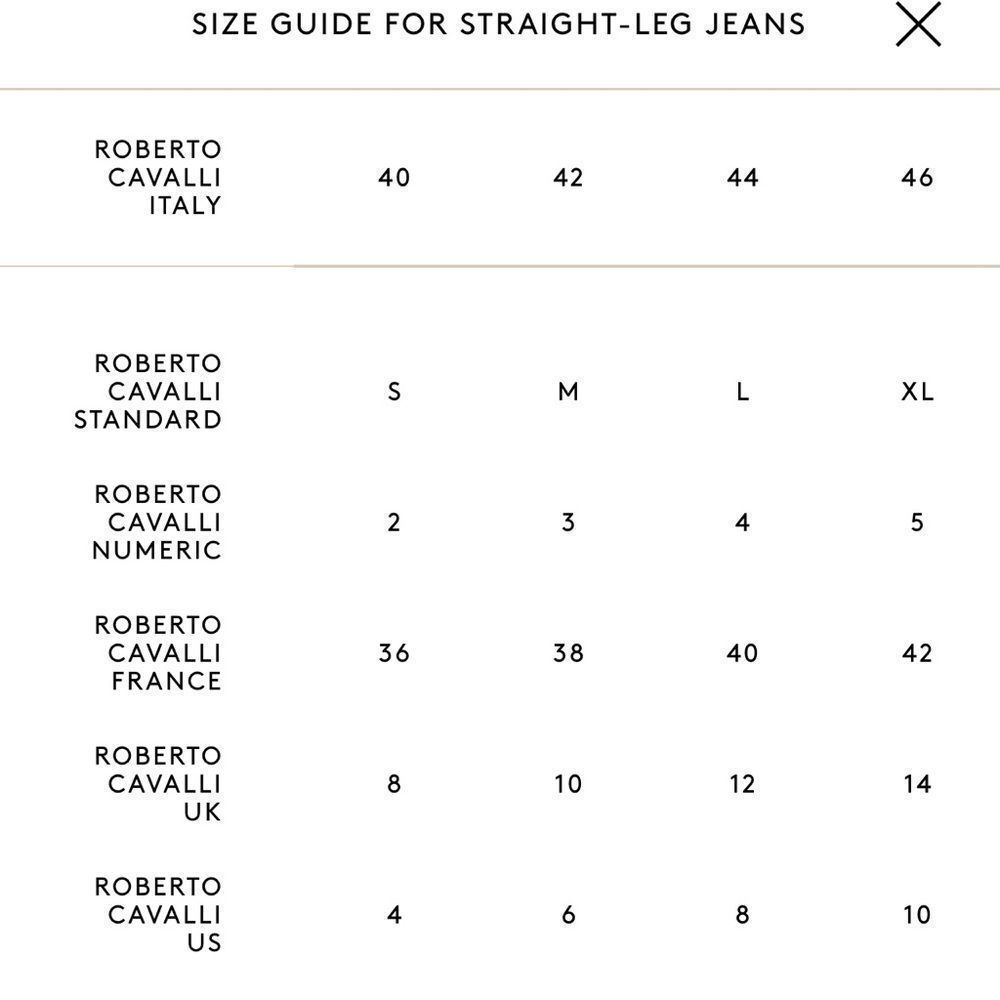Select numeric size 2

(x=395, y=522)
